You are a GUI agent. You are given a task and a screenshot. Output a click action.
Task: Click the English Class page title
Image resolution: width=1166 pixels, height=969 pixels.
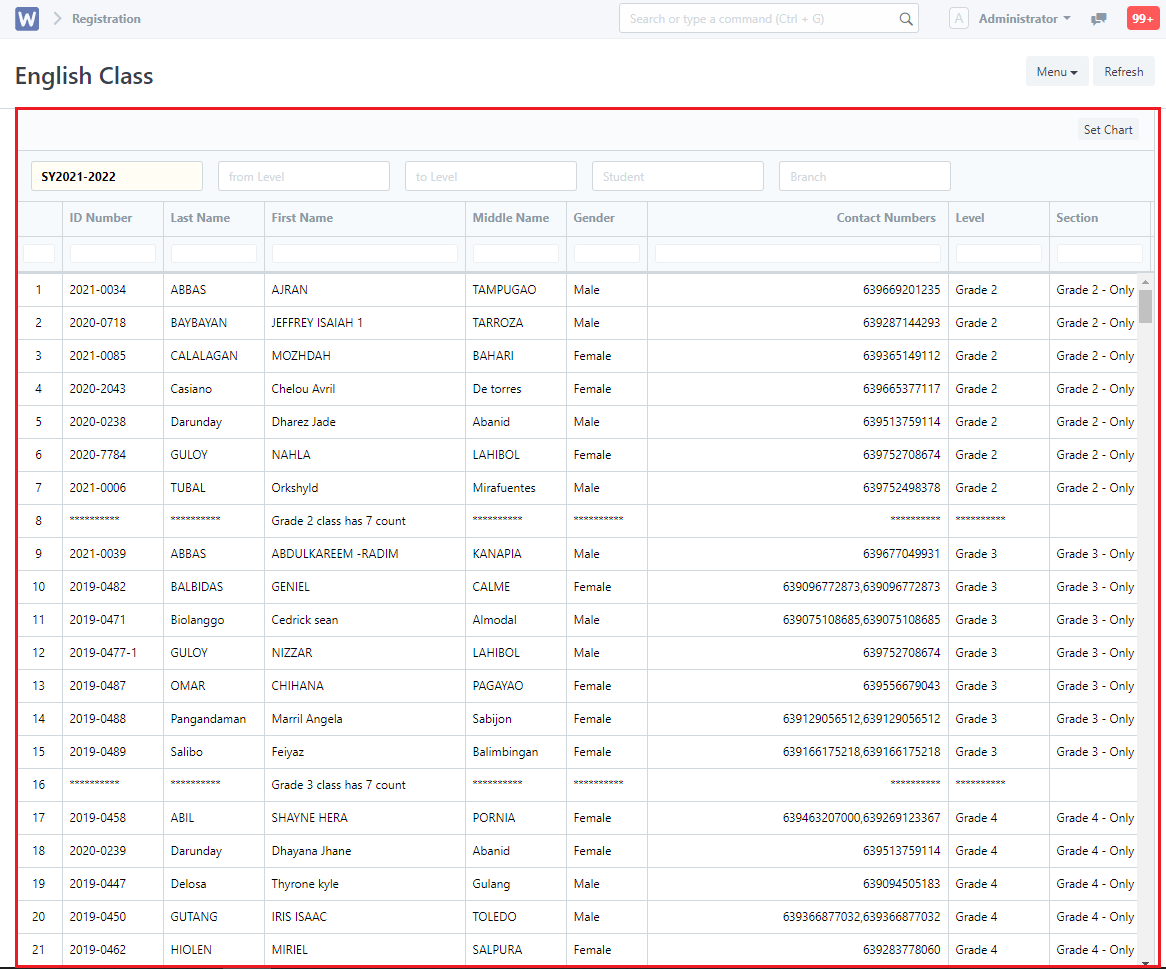click(84, 76)
